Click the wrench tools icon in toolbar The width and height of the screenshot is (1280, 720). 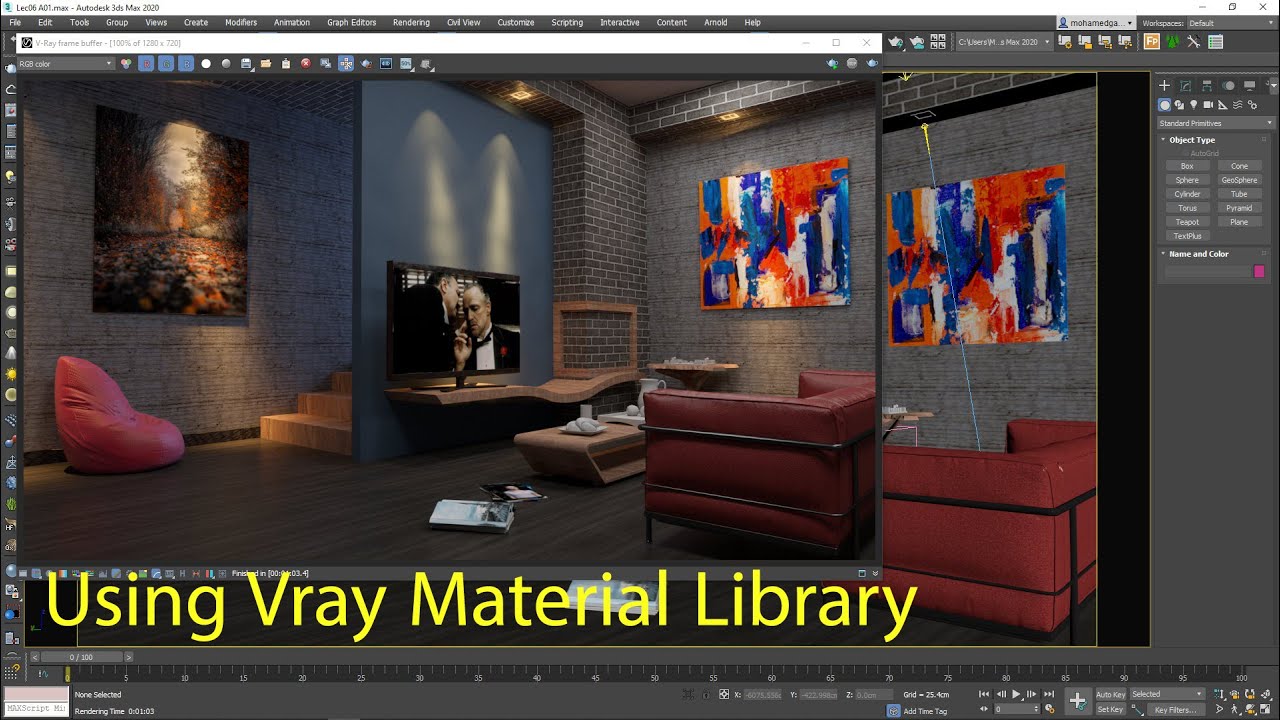1194,42
